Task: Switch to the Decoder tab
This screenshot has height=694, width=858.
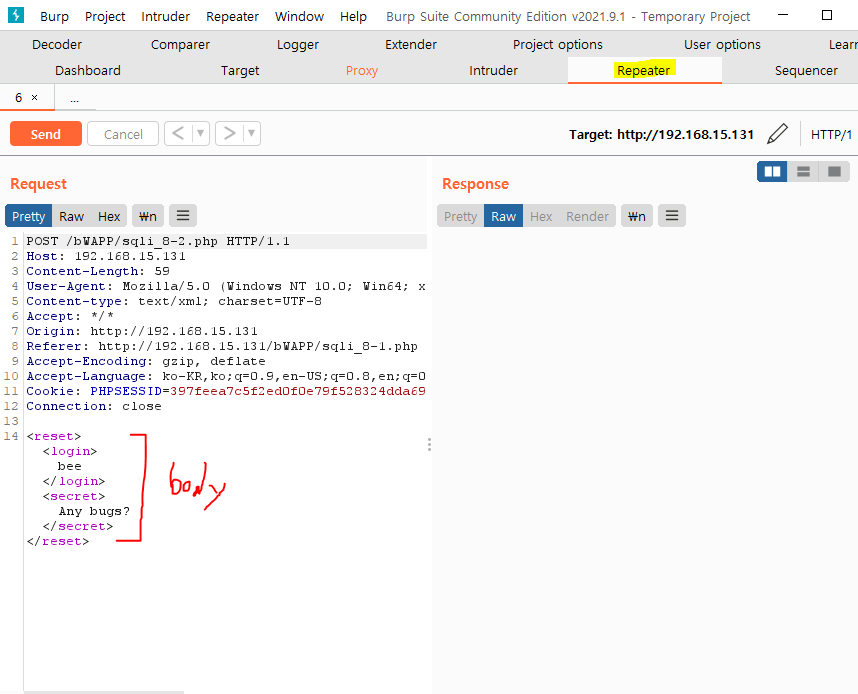Action: coord(57,44)
